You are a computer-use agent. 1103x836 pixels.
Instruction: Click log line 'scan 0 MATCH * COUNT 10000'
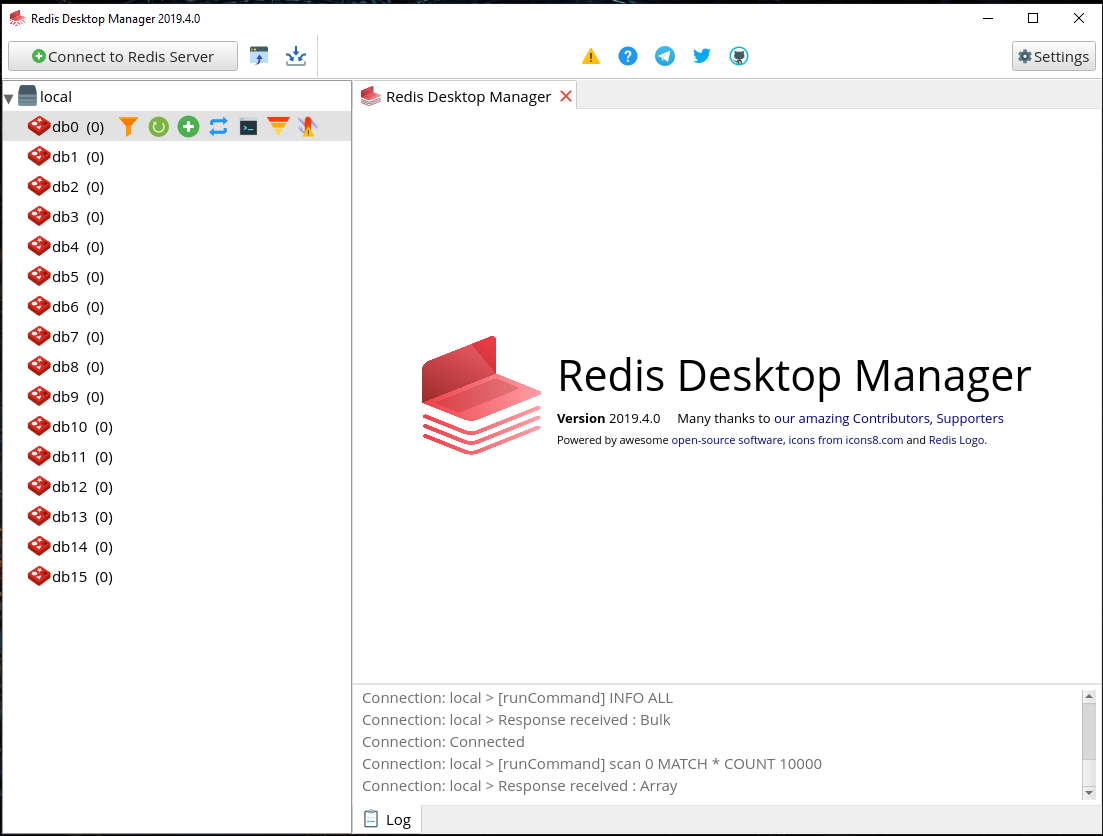point(592,764)
